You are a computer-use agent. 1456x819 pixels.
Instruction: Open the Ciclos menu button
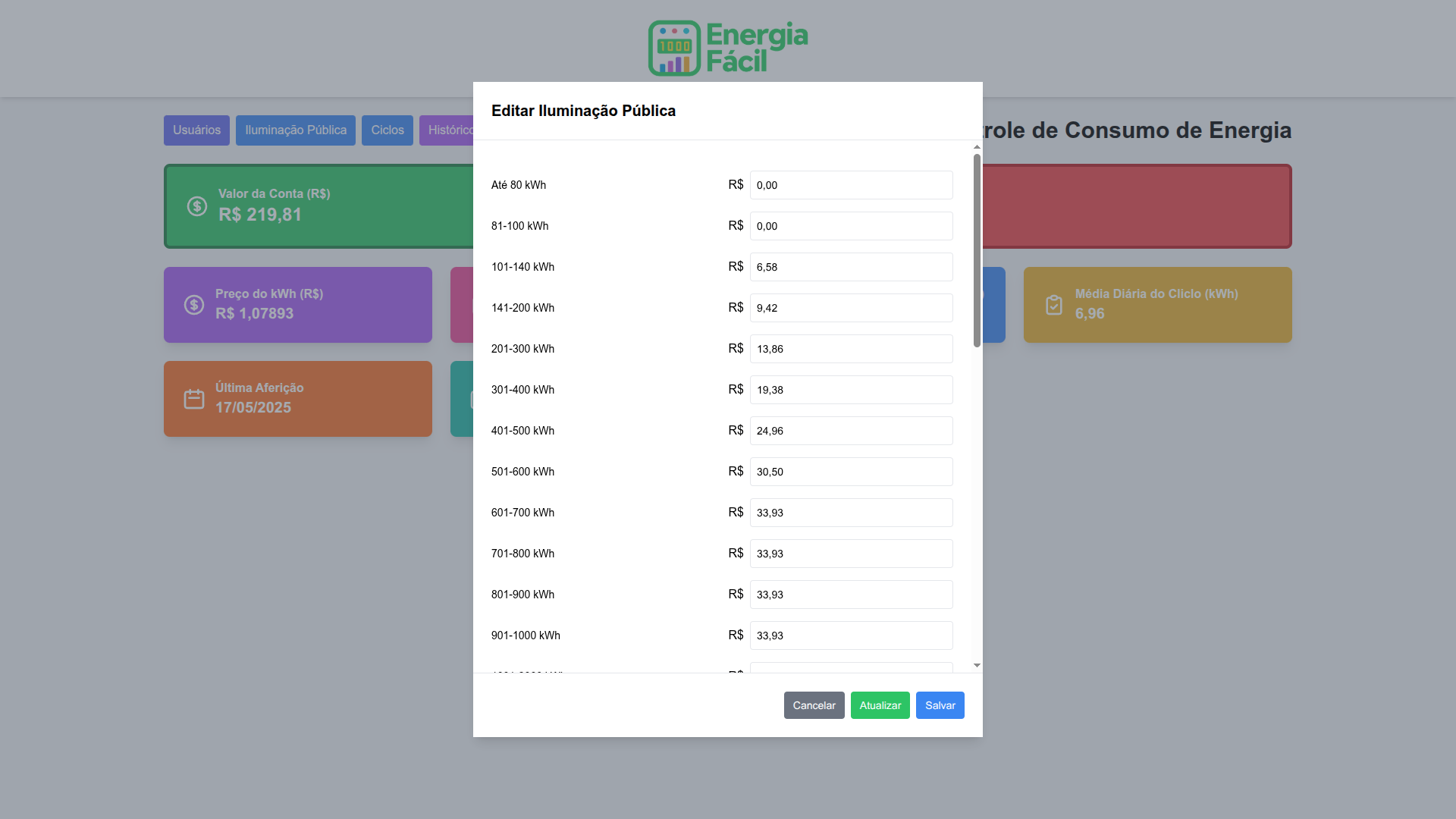[387, 130]
